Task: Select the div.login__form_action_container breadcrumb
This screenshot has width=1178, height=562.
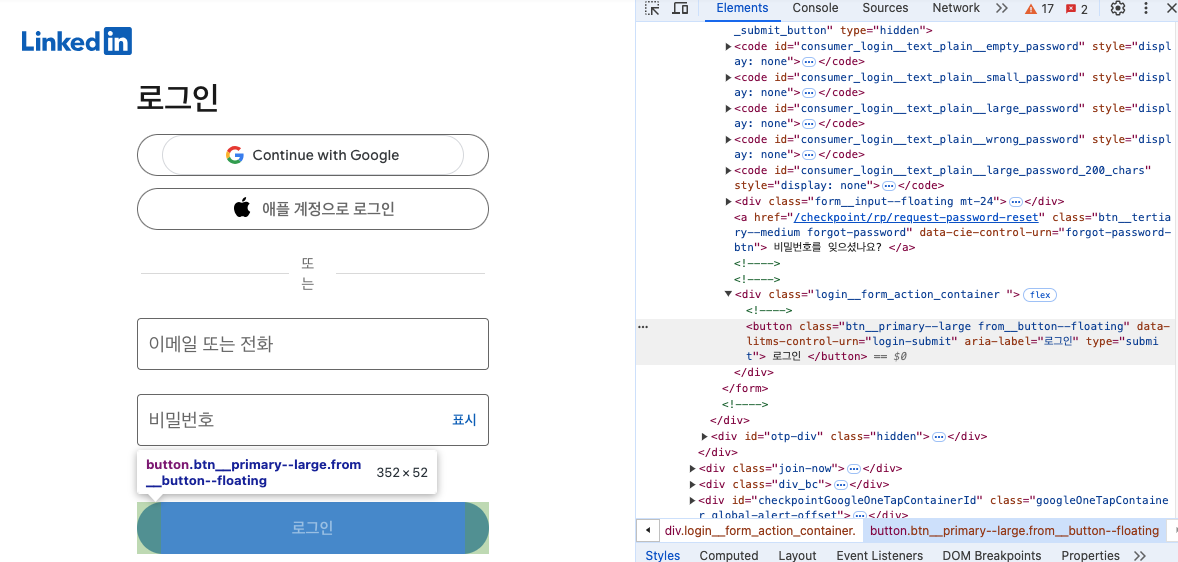Action: [760, 530]
